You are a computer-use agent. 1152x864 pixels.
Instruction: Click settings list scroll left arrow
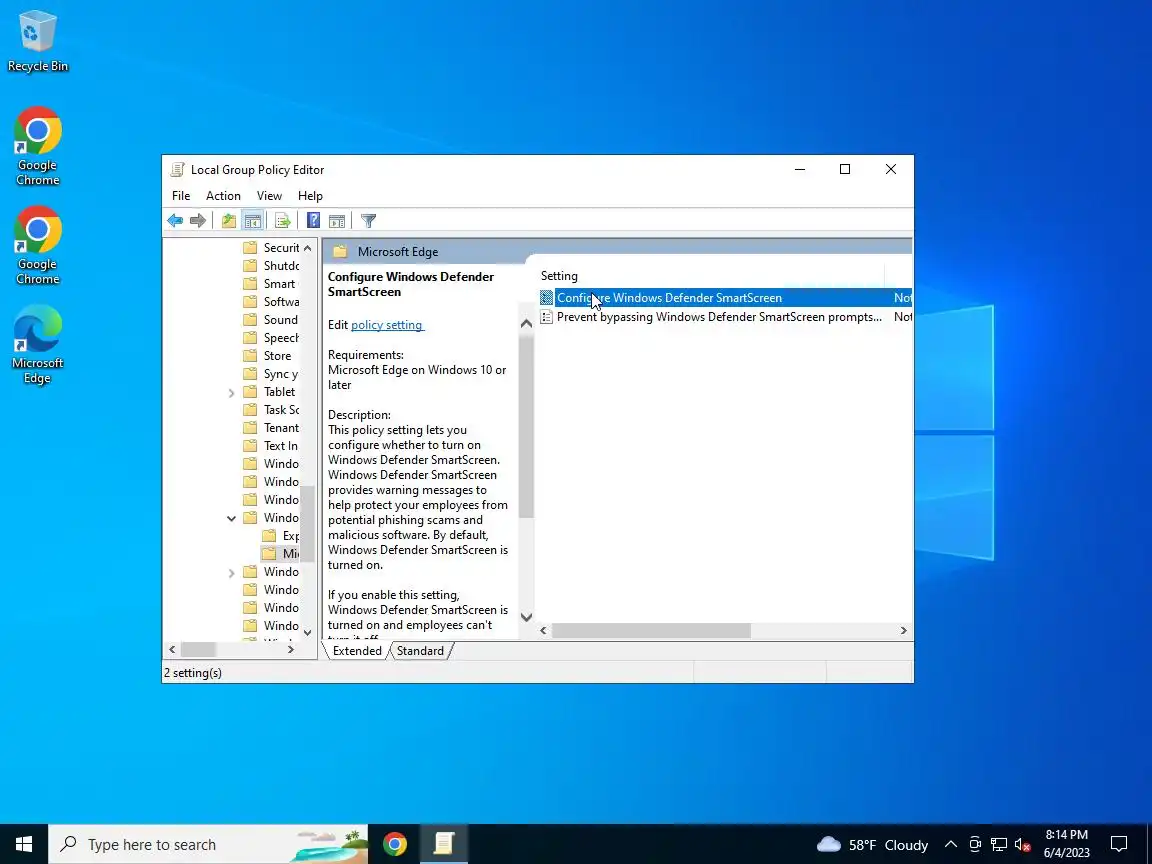pyautogui.click(x=544, y=630)
